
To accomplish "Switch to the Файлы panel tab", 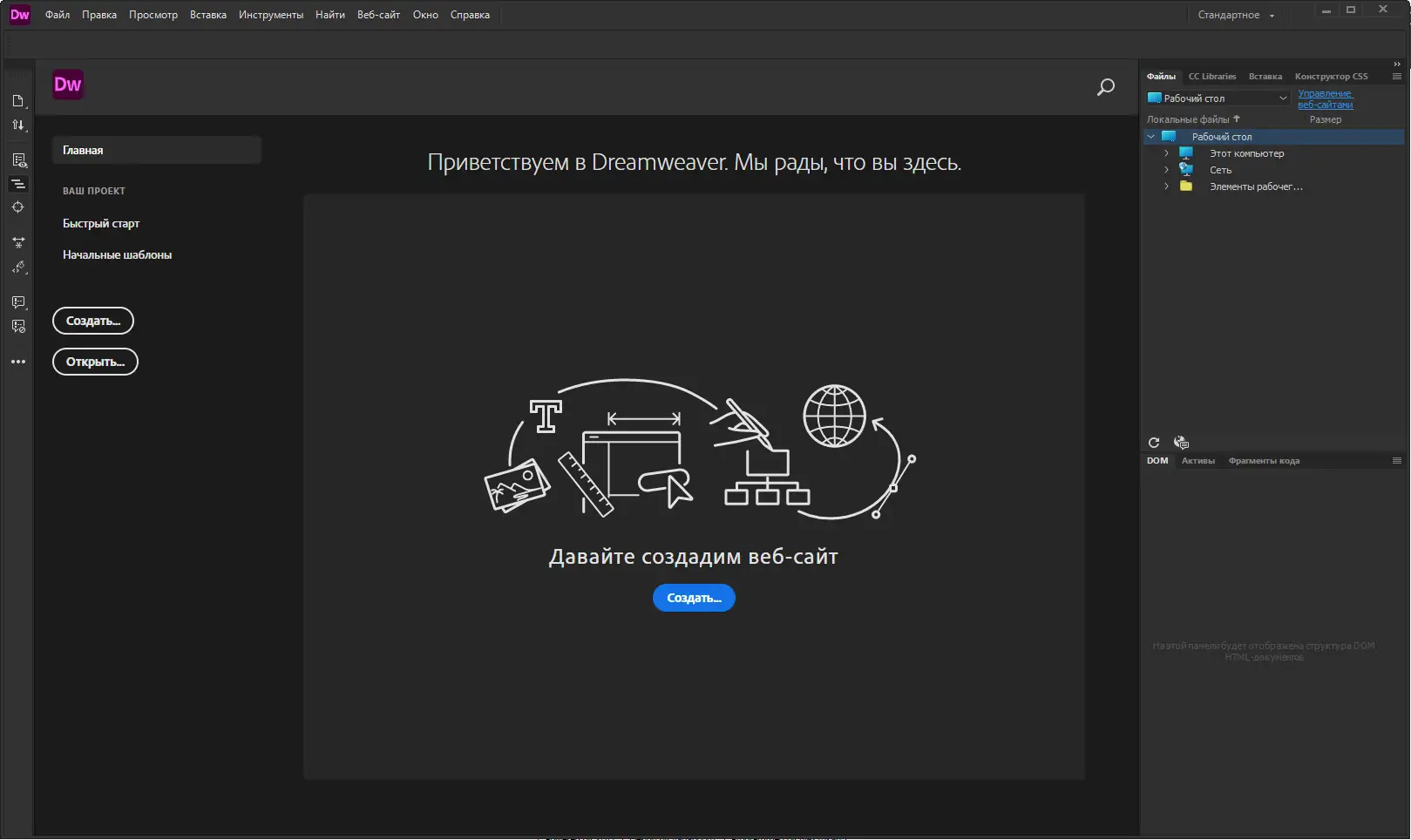I will click(1161, 77).
